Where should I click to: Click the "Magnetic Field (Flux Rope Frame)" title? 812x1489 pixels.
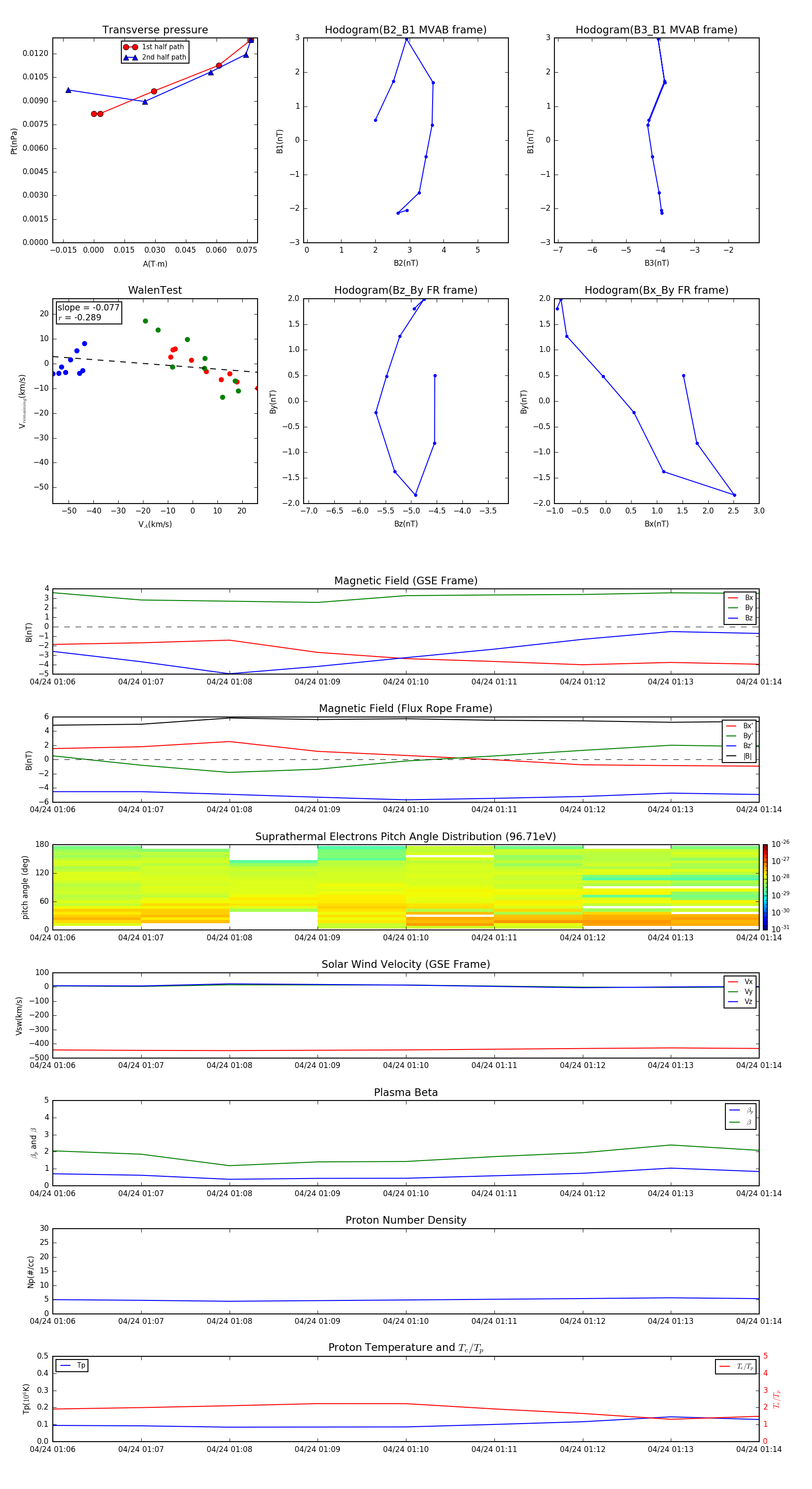(406, 709)
